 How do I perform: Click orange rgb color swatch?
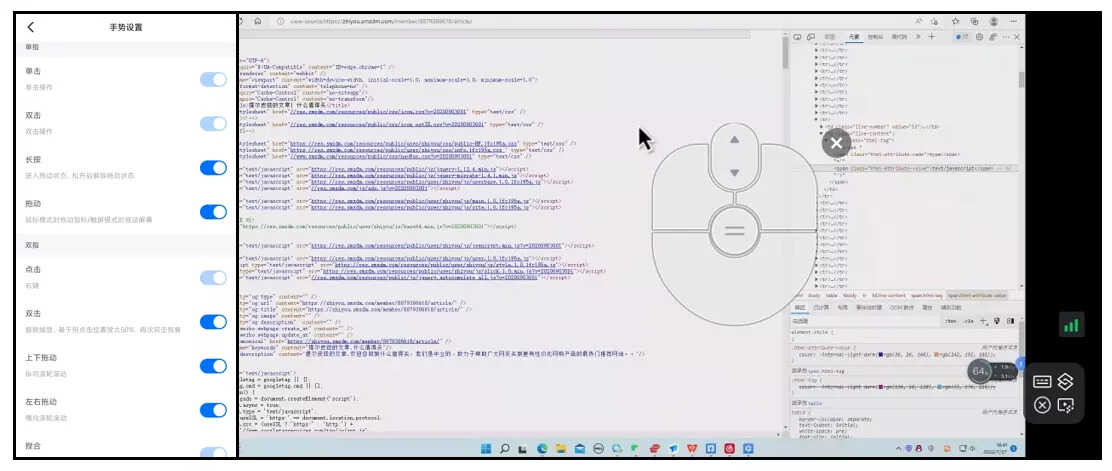(x=937, y=354)
